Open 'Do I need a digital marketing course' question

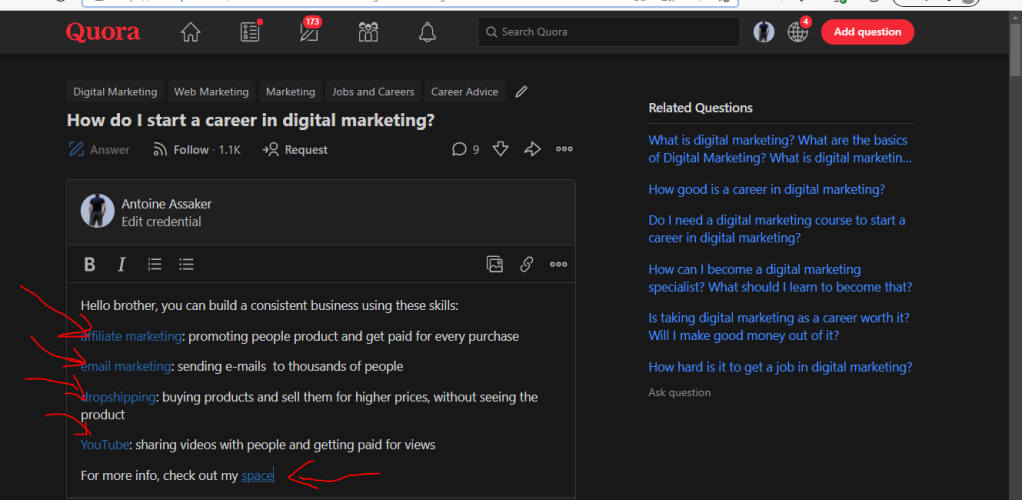(776, 229)
